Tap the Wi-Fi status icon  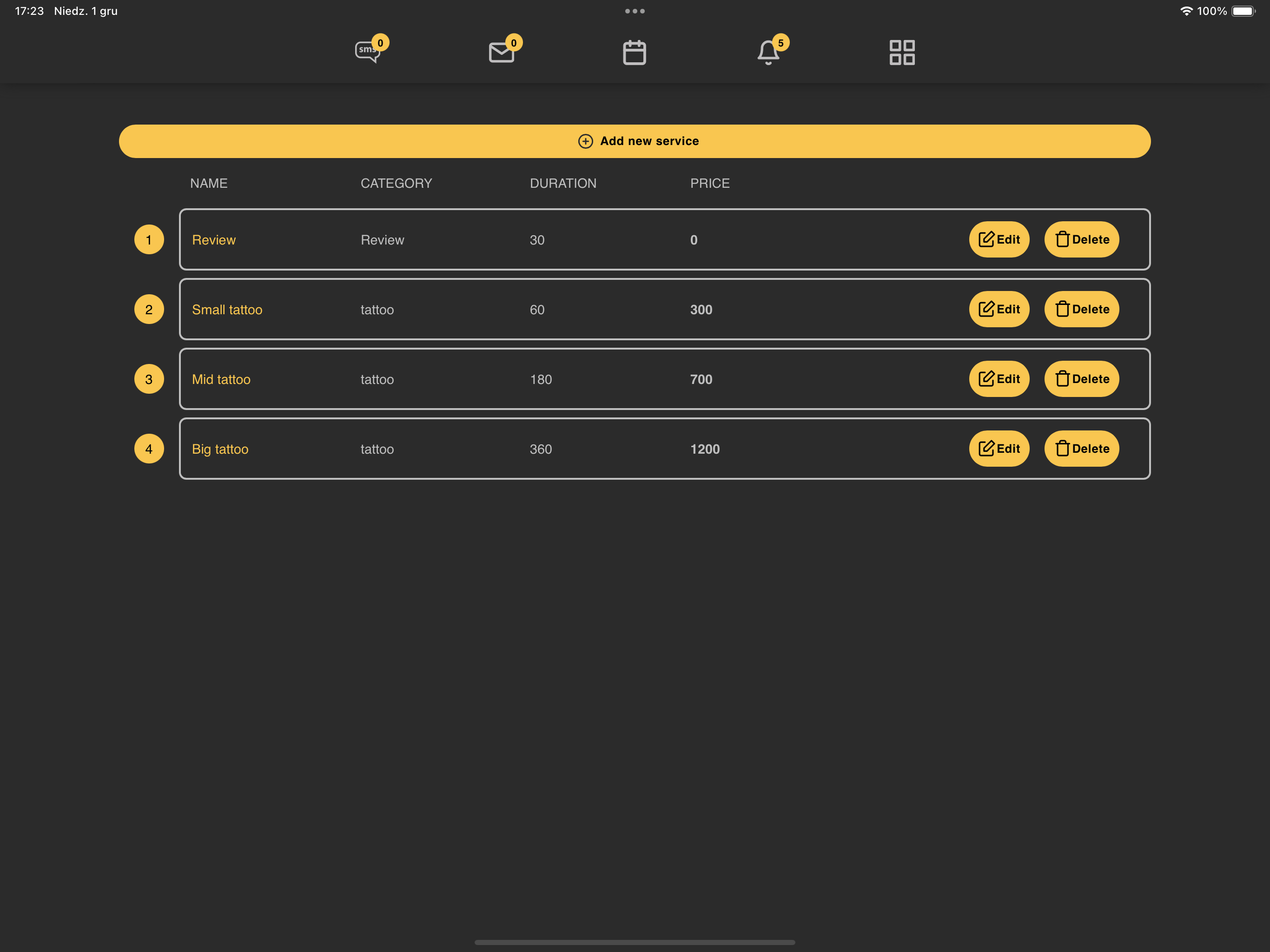click(1186, 11)
